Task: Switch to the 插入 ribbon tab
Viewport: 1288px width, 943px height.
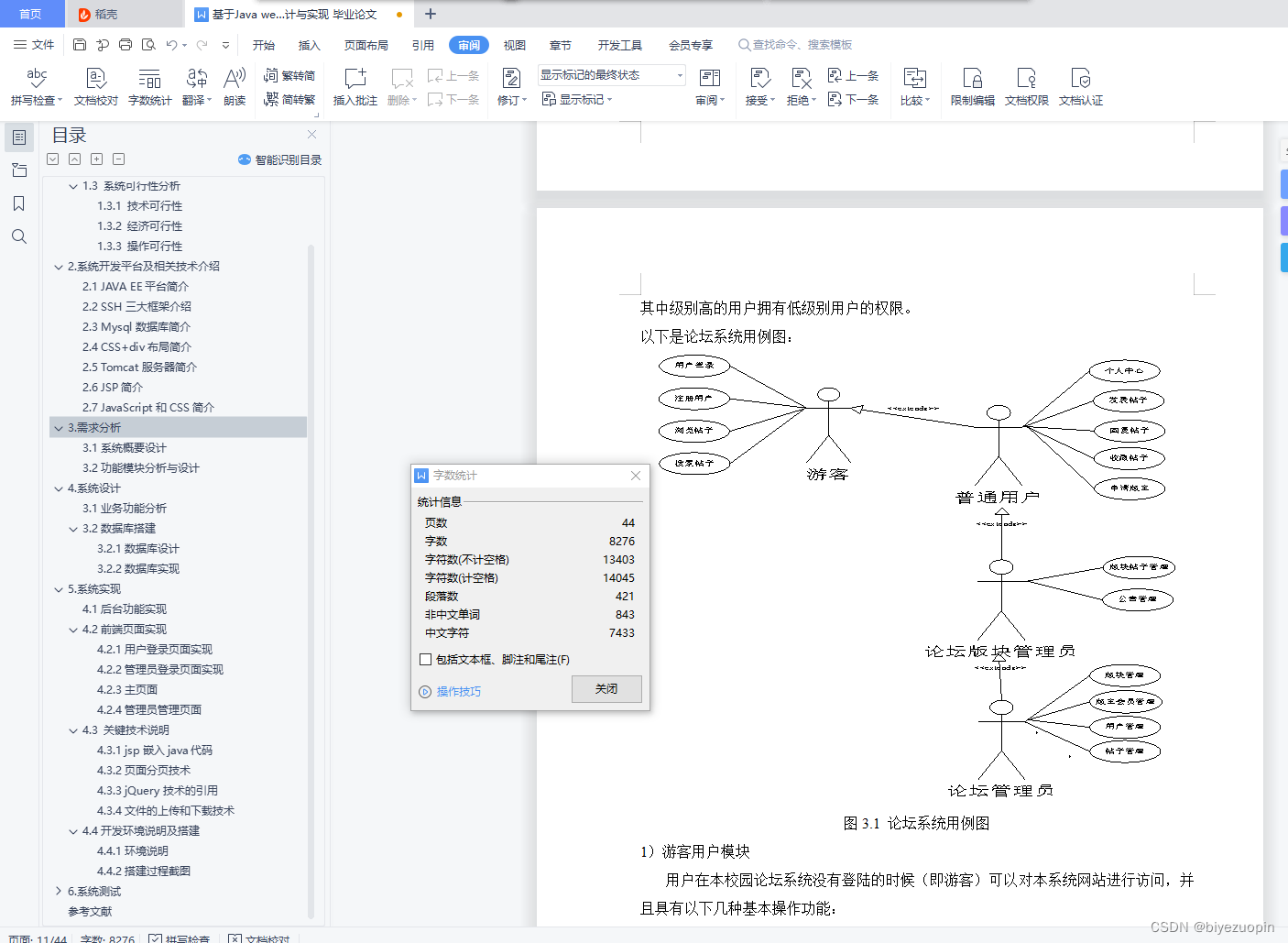Action: coord(309,44)
